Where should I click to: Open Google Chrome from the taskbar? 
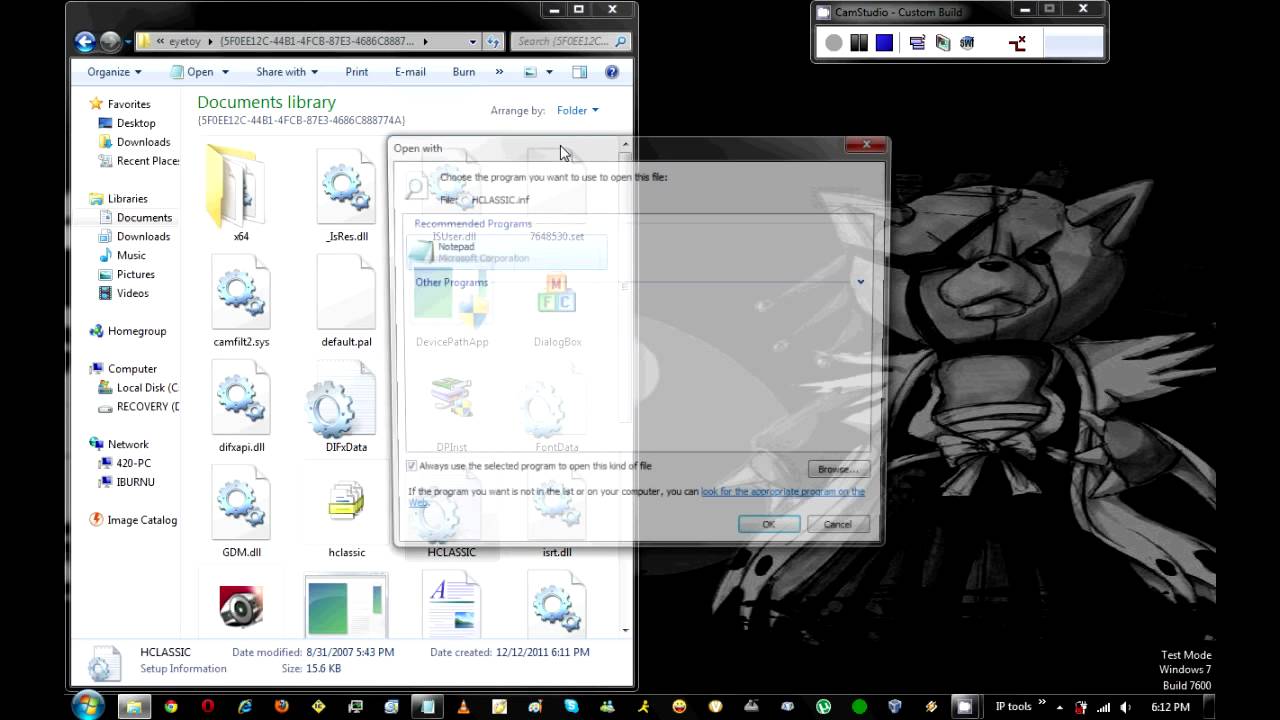point(171,706)
